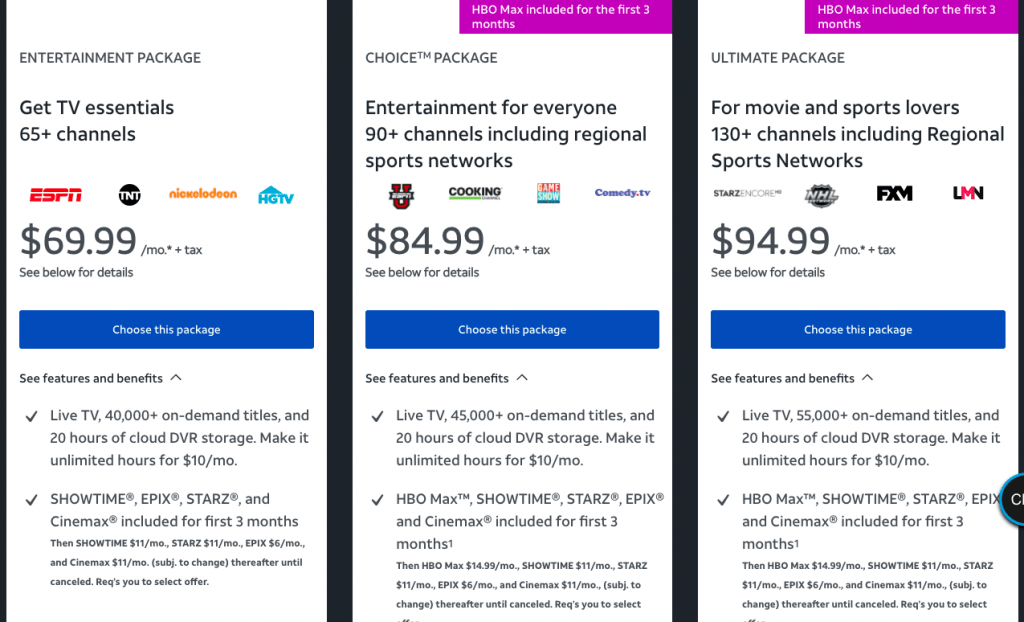
Task: Click the 45,000+ on-demand titles feature
Action: (x=526, y=438)
